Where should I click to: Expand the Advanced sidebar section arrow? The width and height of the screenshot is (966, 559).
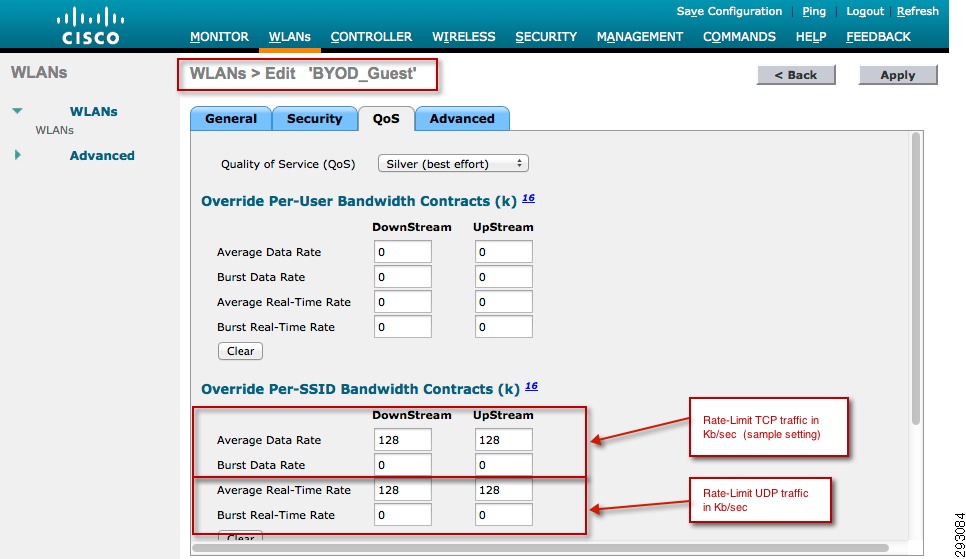click(17, 155)
